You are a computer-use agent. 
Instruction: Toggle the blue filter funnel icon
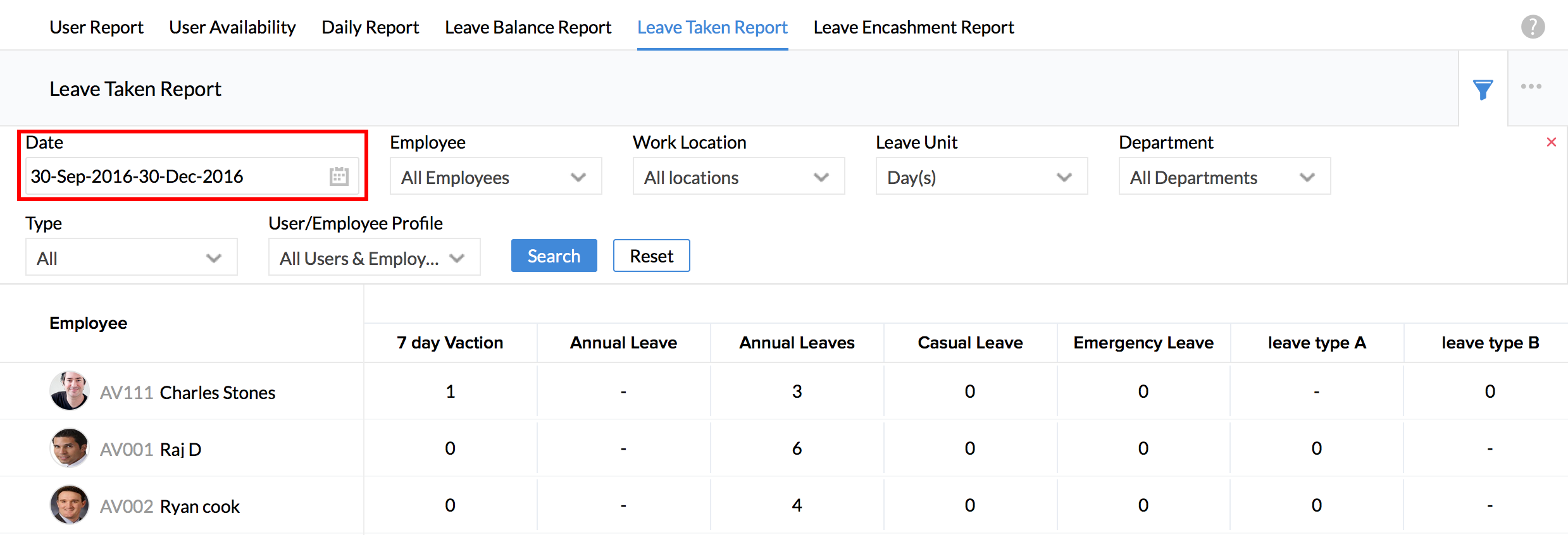(x=1483, y=89)
